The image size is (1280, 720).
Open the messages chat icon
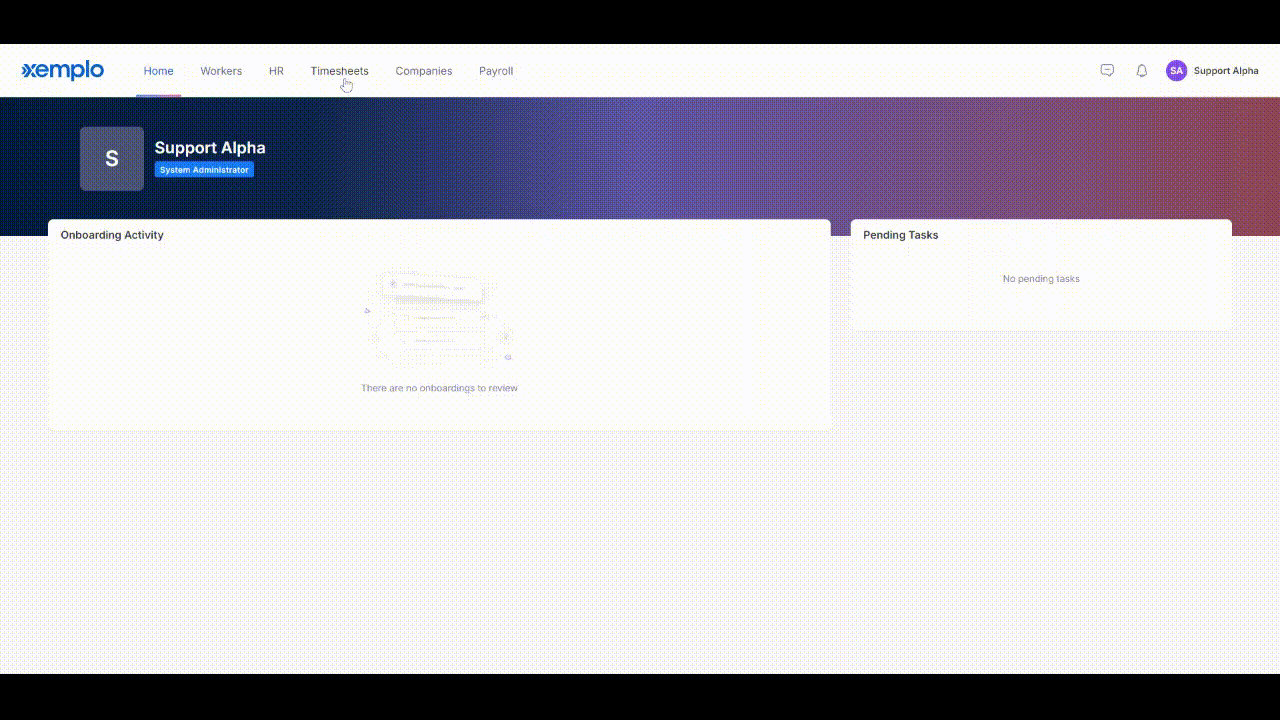pos(1107,71)
